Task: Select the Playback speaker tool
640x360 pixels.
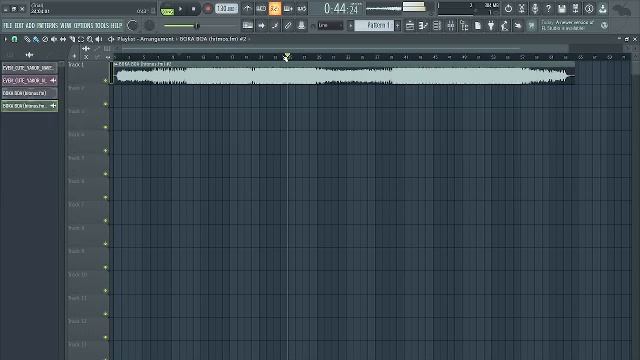Action: pos(98,39)
